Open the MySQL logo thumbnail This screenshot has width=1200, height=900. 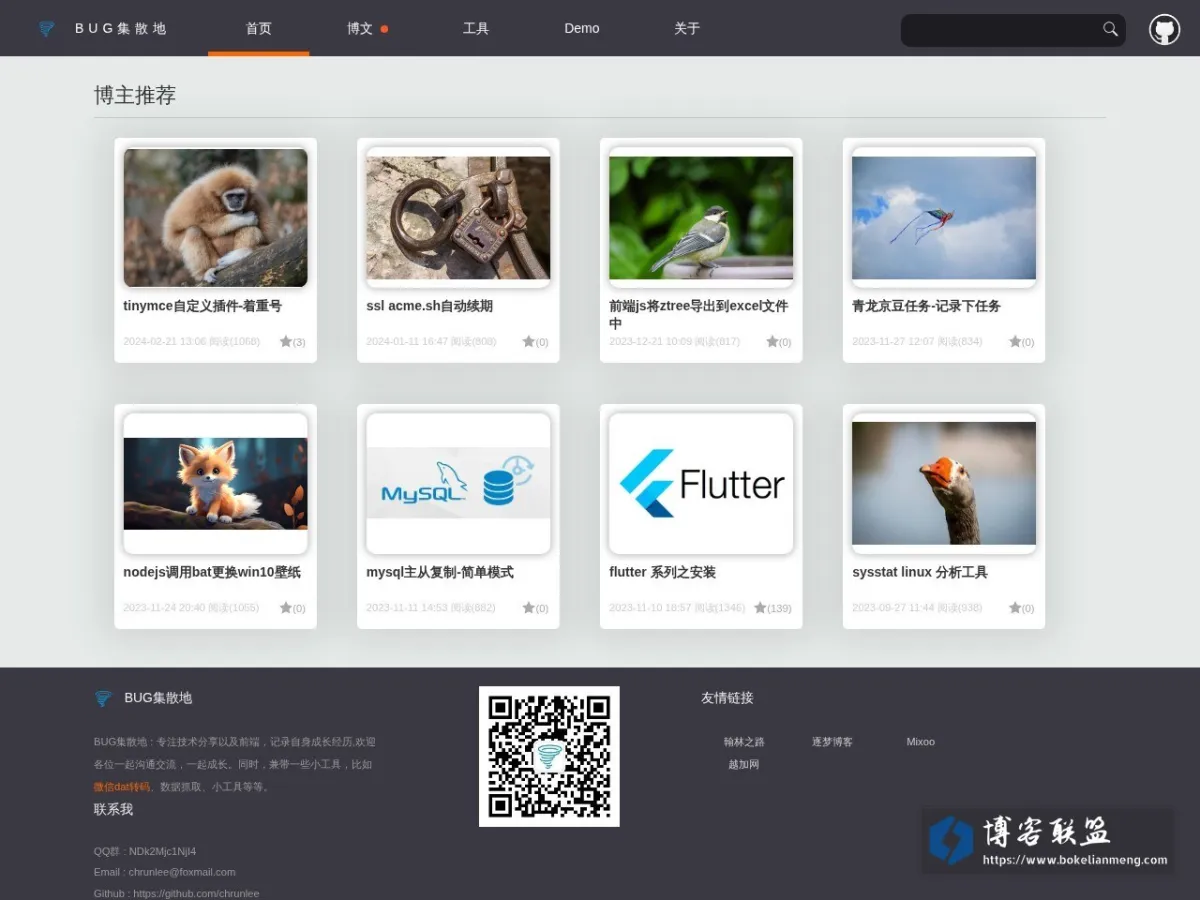[458, 483]
